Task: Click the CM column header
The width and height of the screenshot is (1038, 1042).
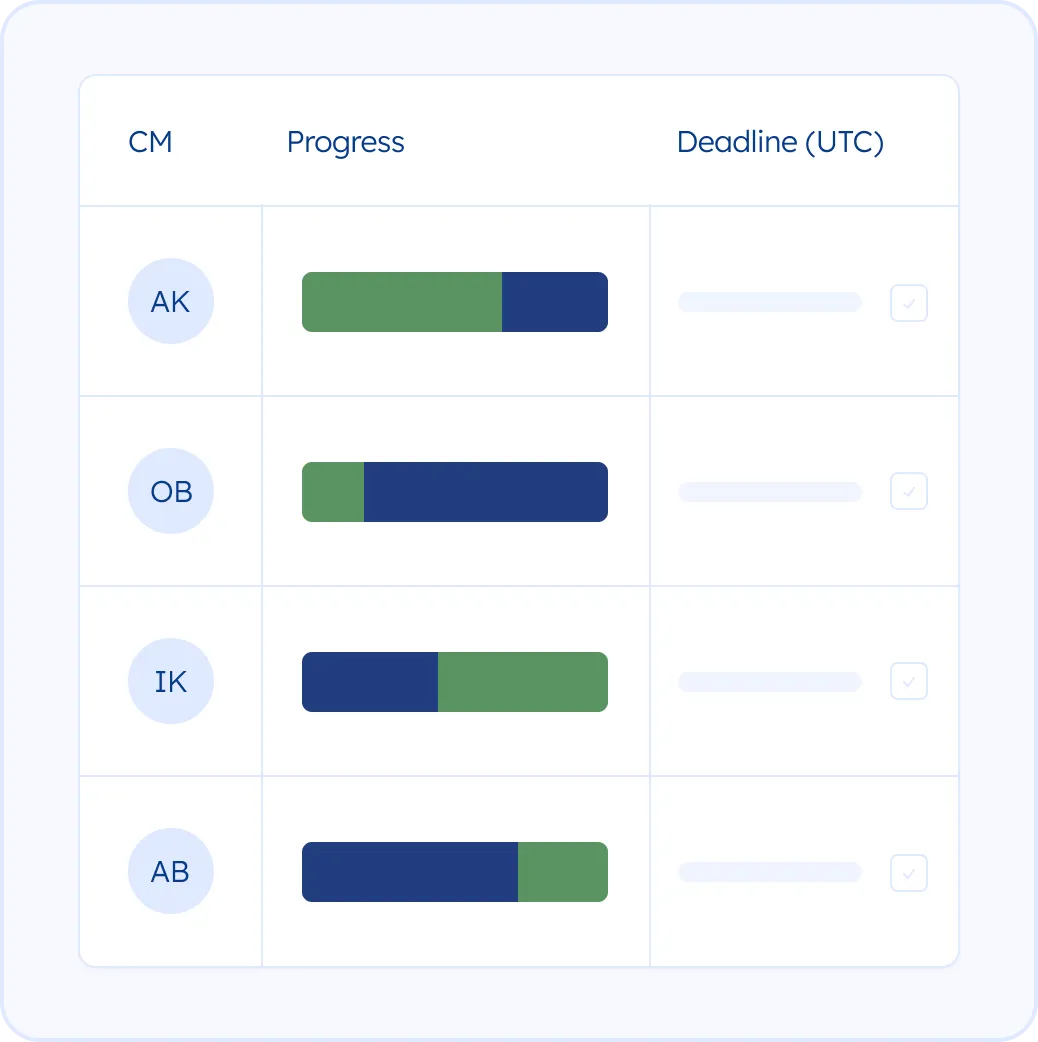Action: click(150, 142)
